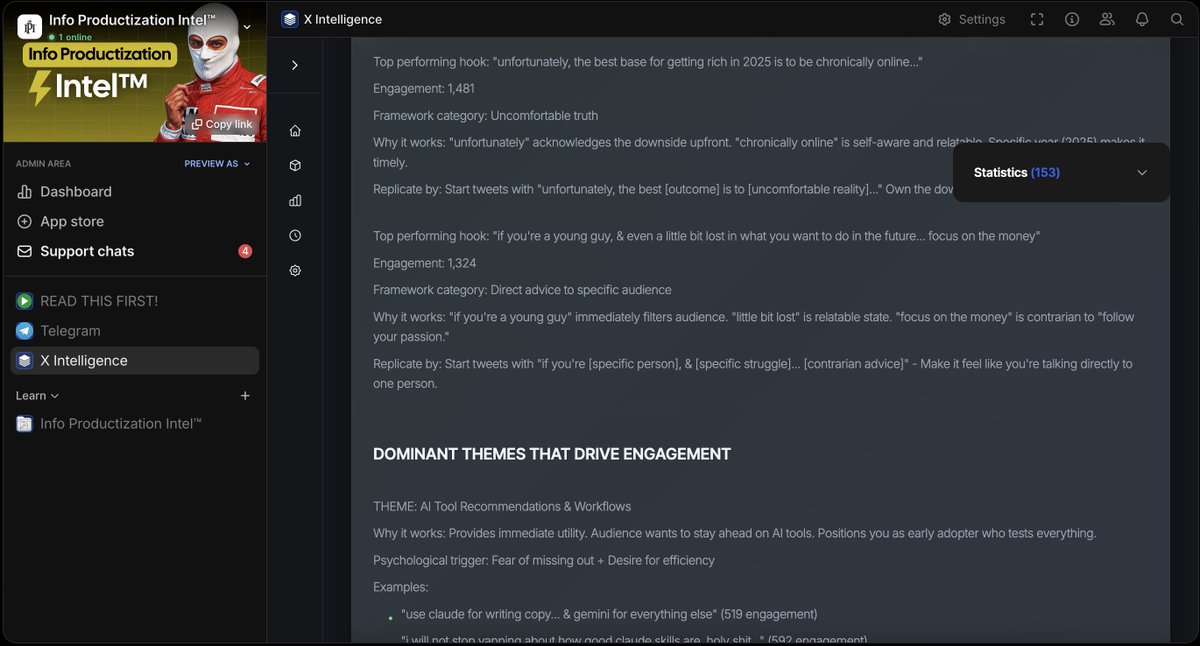
Task: Open the clock history icon in the sidebar
Action: 295,235
